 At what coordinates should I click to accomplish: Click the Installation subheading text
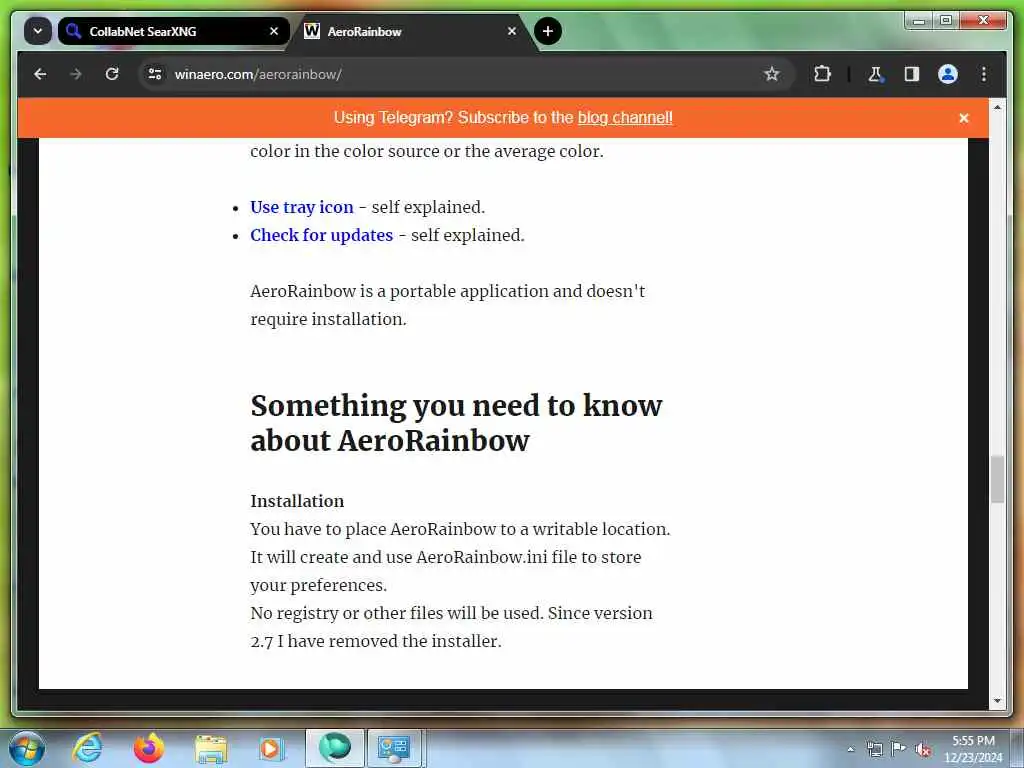tap(297, 501)
